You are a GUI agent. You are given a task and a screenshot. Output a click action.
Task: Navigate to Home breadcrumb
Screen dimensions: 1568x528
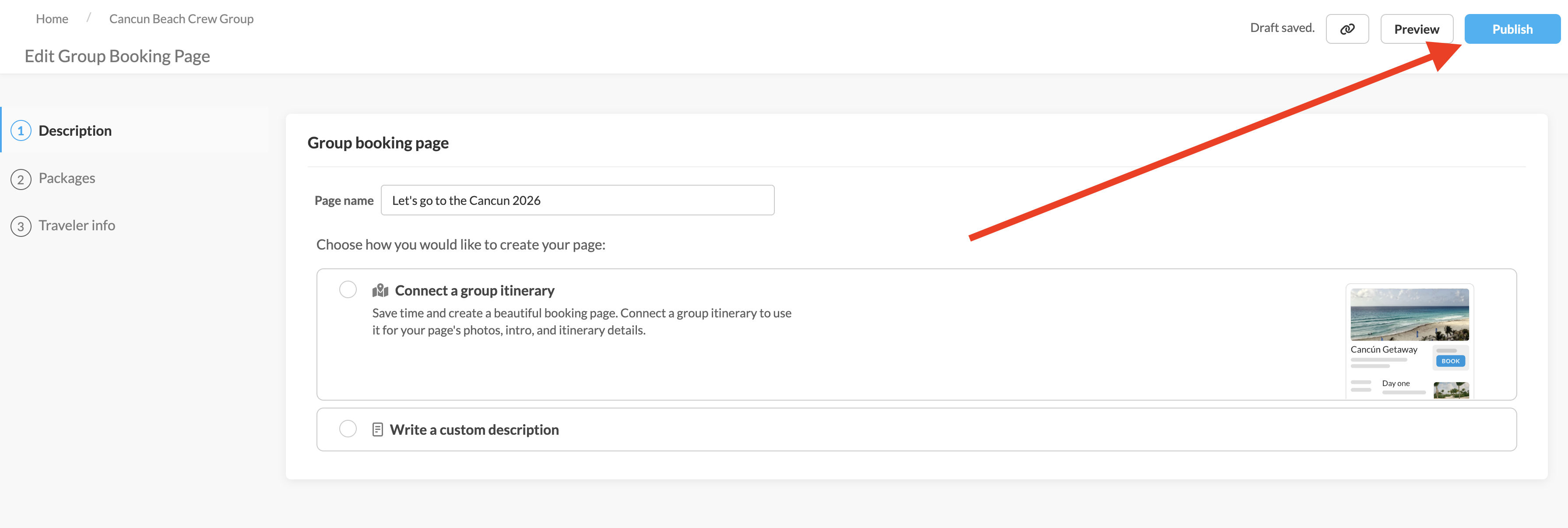point(52,19)
